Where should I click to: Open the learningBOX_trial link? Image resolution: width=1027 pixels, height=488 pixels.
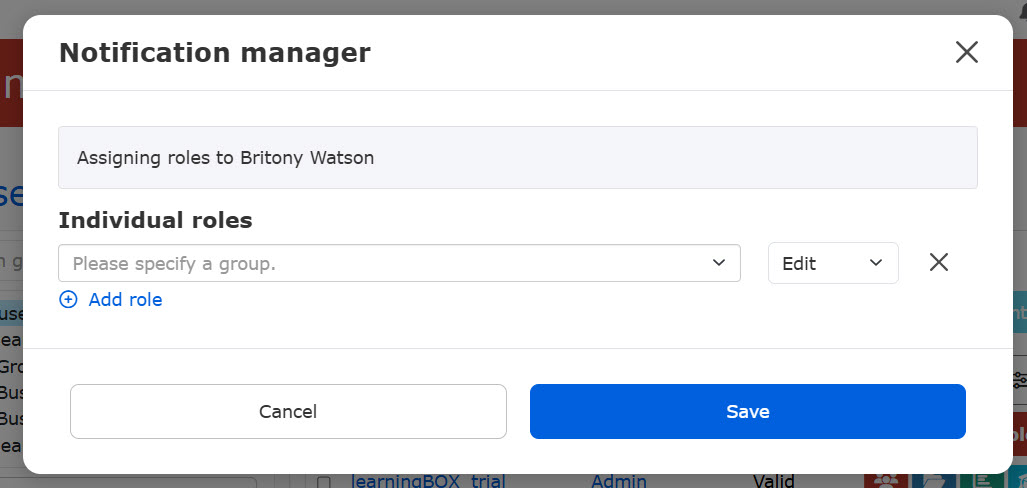[429, 482]
